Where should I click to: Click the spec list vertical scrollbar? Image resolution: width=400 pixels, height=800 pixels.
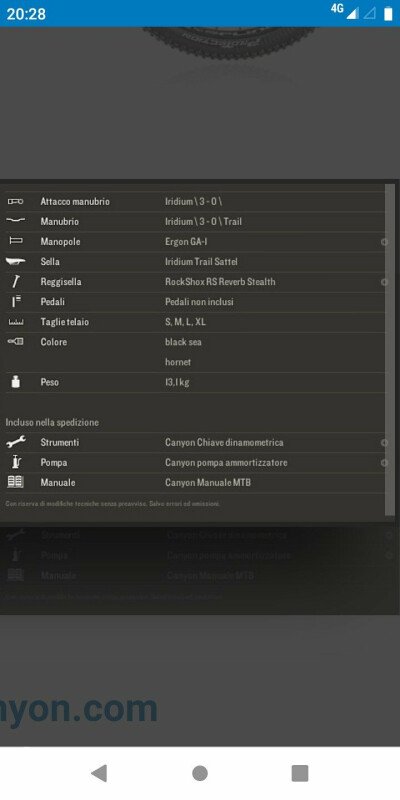(390, 349)
